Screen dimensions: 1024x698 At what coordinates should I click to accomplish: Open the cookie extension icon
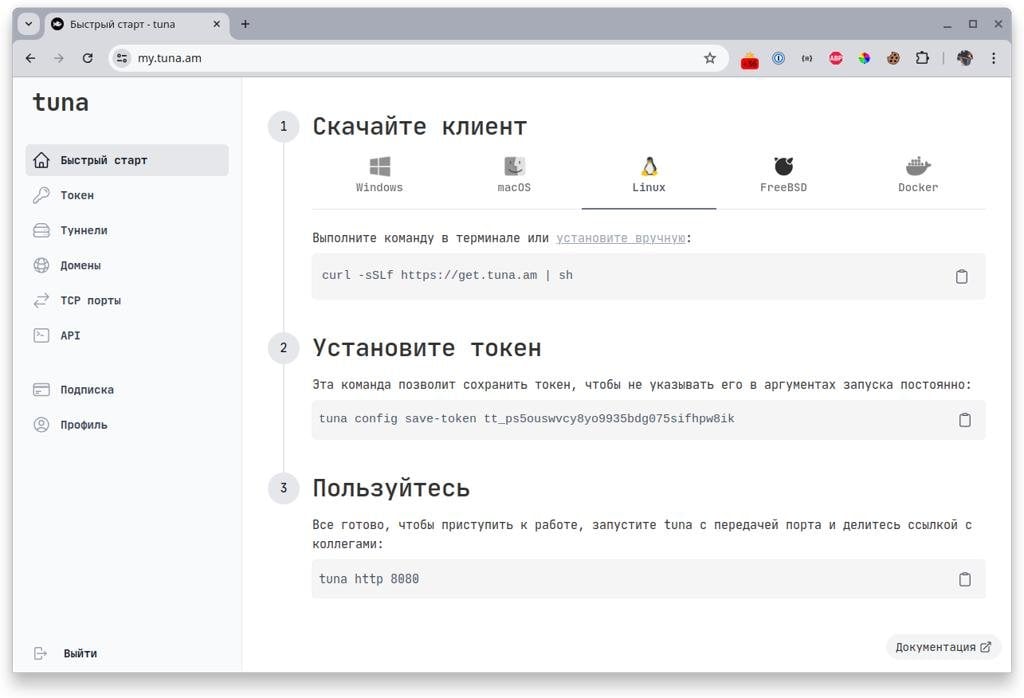coord(893,58)
